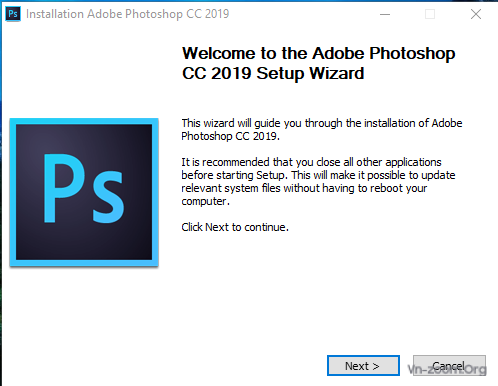The width and height of the screenshot is (498, 386).
Task: Minimize the Photoshop installer window
Action: (x=385, y=14)
